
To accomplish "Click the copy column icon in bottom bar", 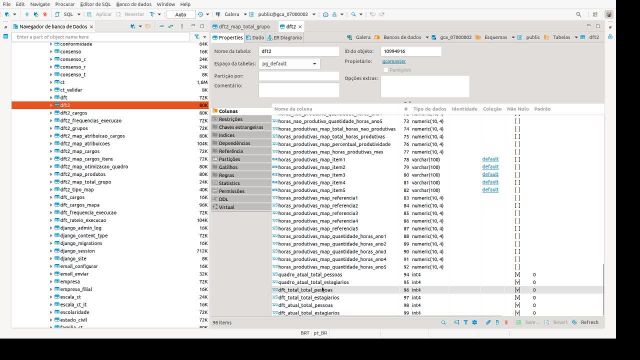I will point(497,322).
